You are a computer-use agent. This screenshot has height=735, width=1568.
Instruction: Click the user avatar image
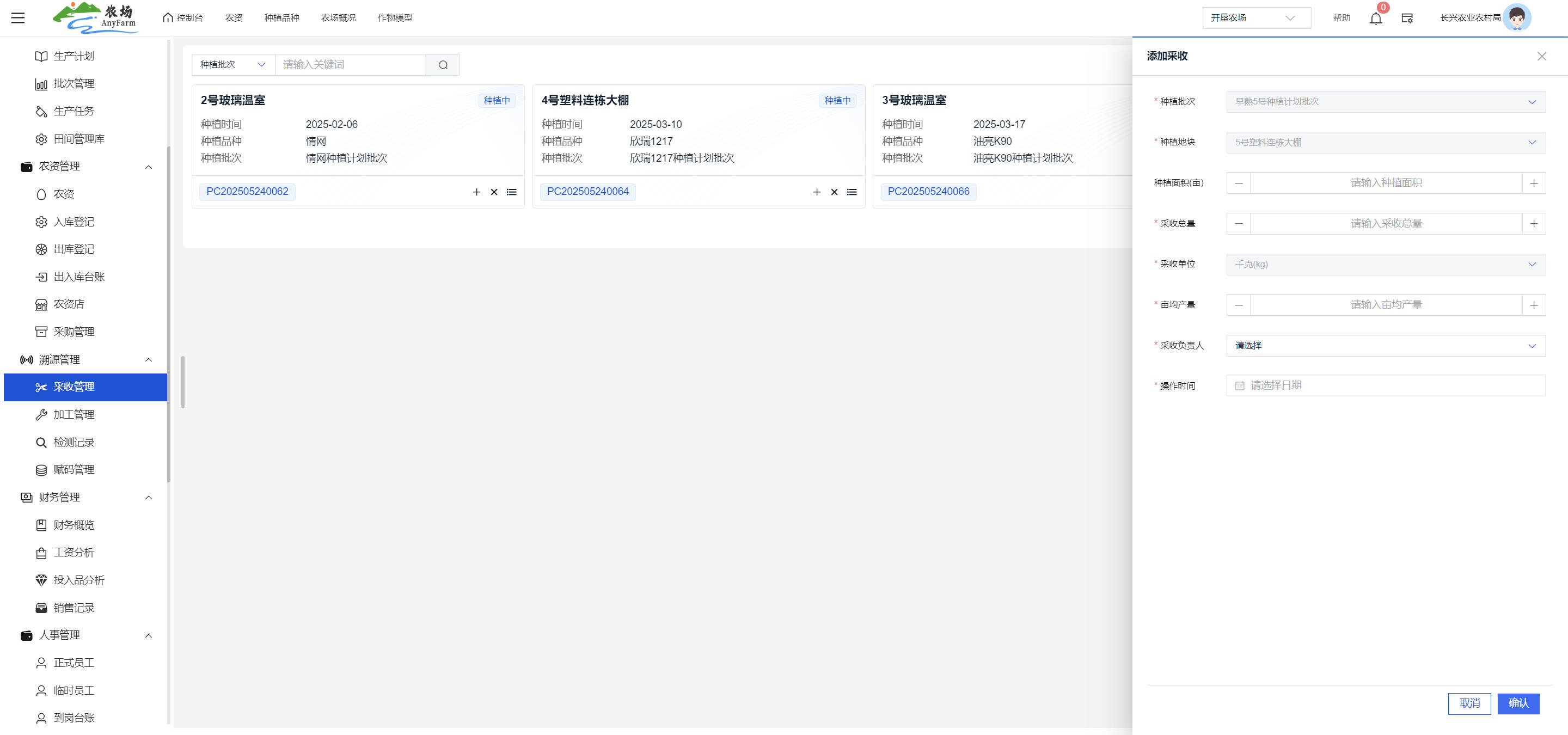[1516, 17]
